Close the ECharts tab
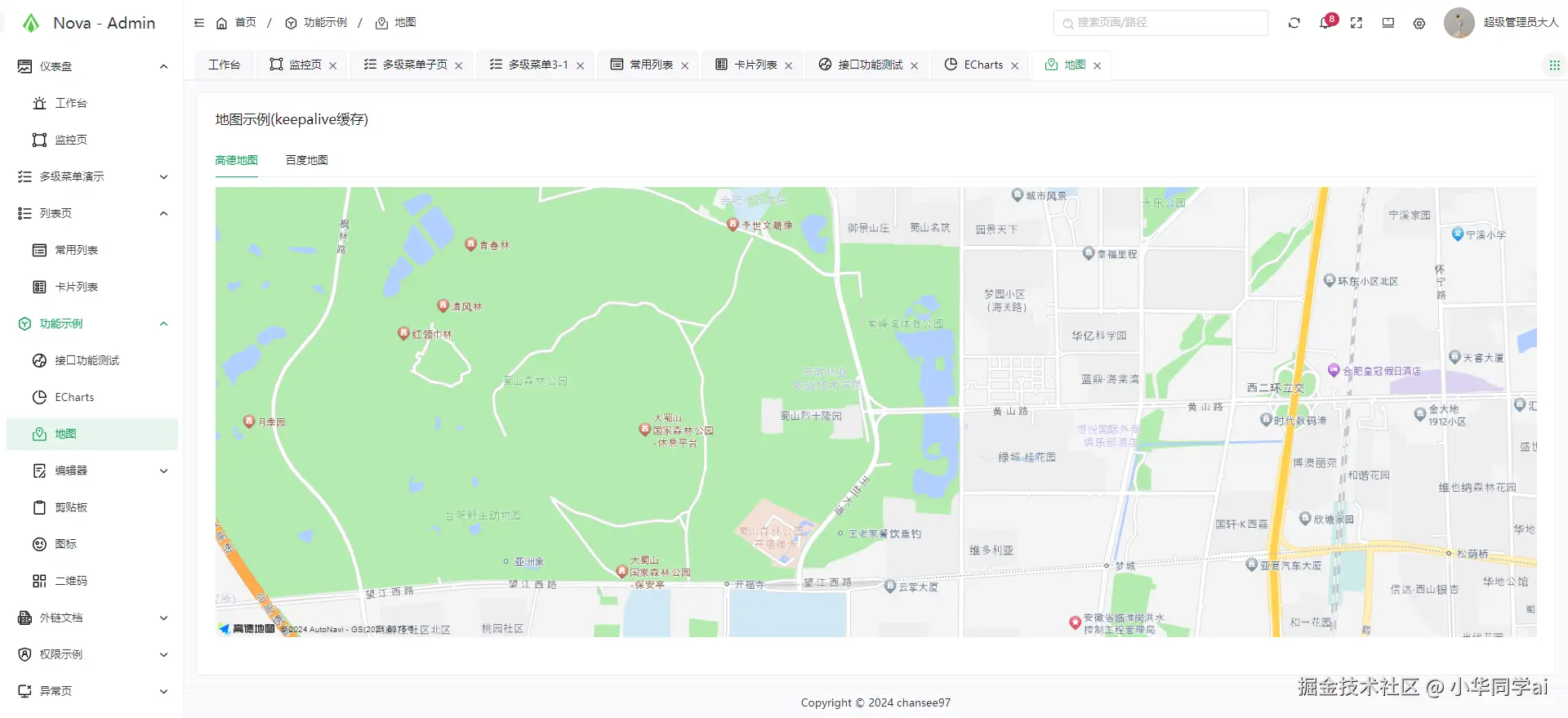This screenshot has height=718, width=1568. (x=1015, y=65)
